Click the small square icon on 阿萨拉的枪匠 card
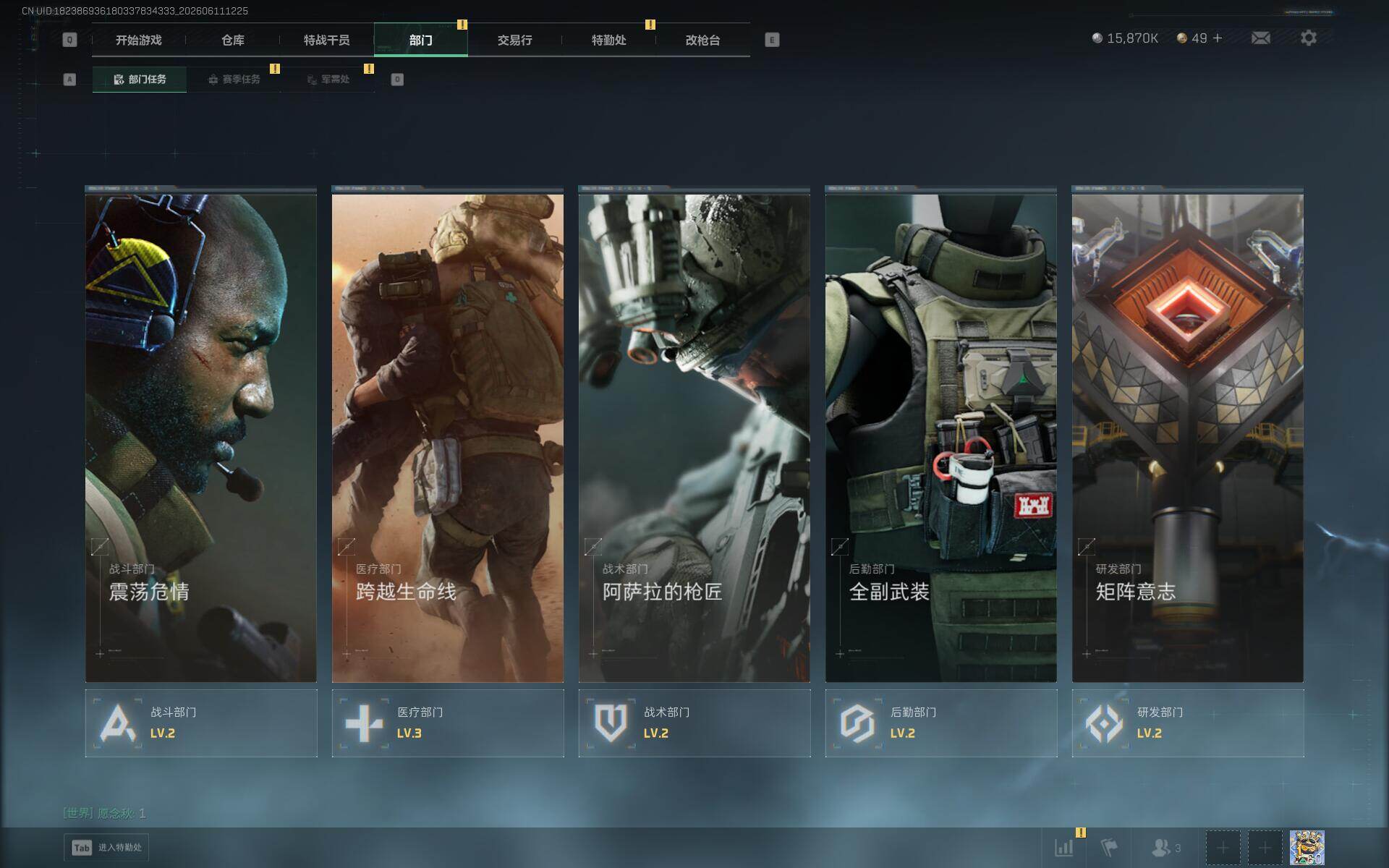 click(x=593, y=547)
